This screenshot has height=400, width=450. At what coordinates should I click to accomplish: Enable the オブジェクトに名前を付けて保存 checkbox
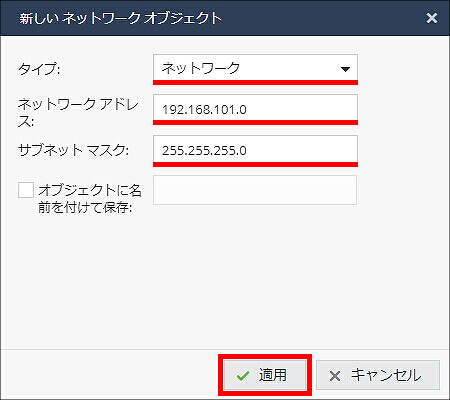26,190
